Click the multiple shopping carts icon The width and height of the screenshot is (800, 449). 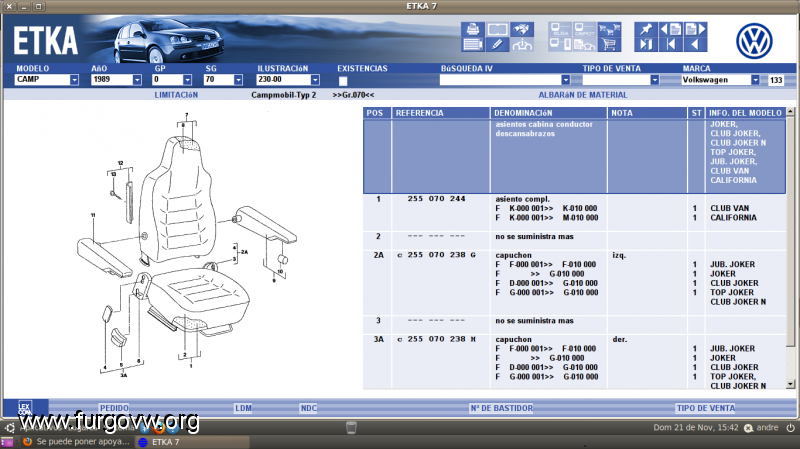coord(609,29)
